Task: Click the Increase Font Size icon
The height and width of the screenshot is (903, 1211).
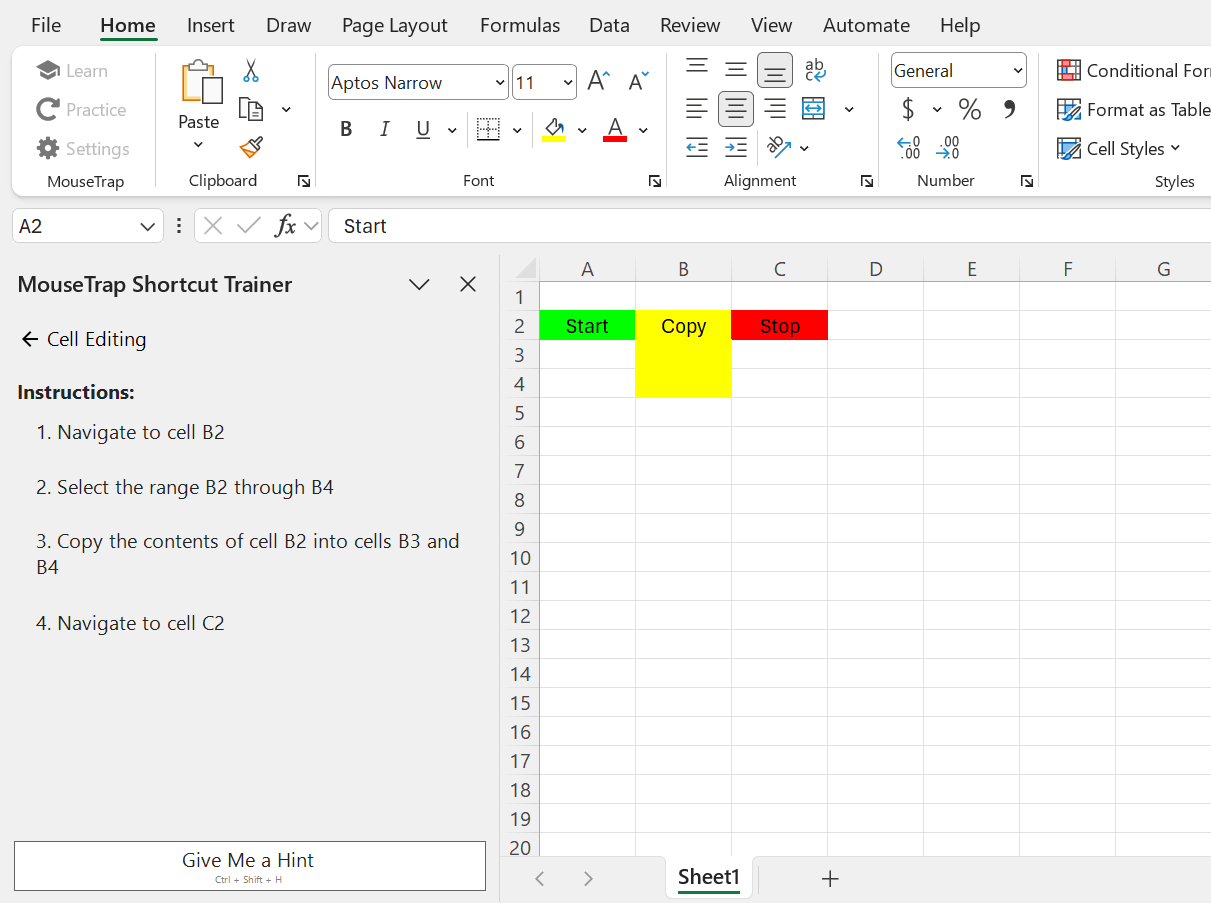Action: click(598, 82)
